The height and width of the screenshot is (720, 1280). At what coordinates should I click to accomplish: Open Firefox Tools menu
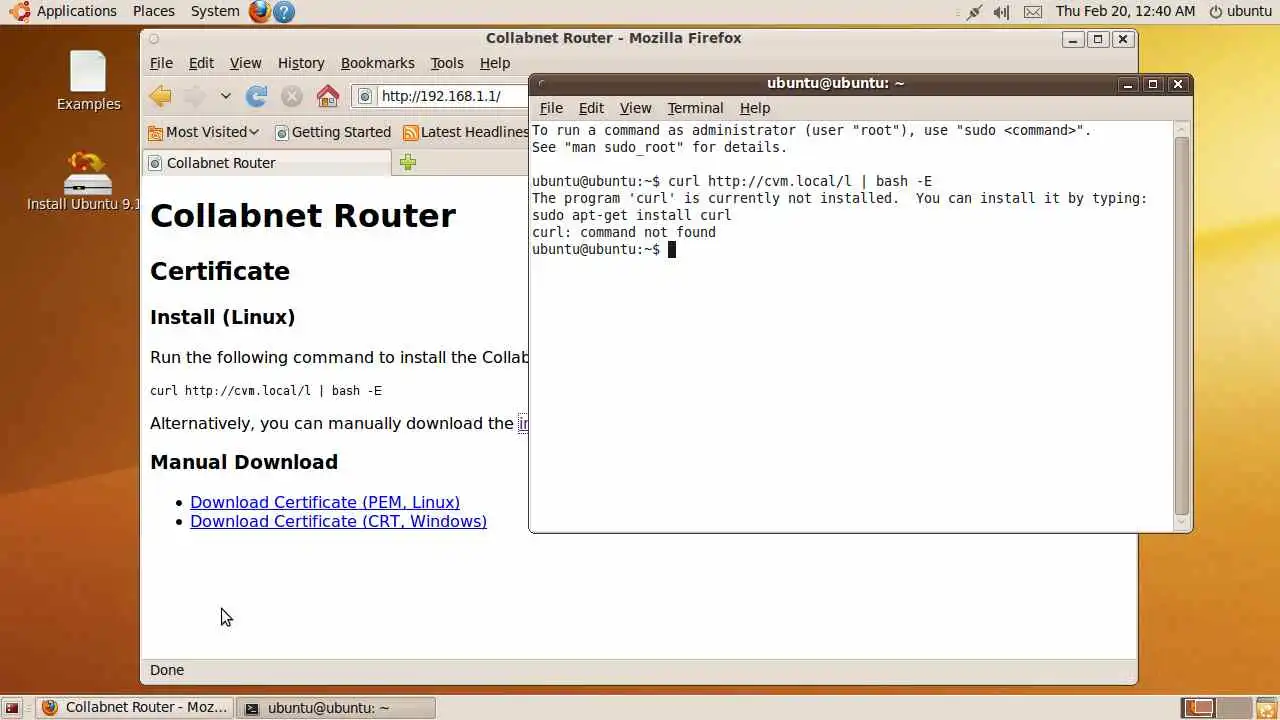(x=447, y=63)
